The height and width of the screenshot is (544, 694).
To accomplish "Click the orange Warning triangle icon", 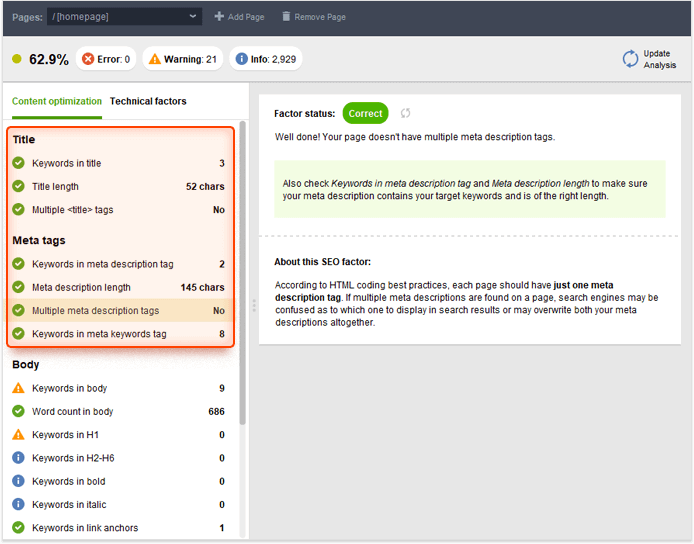I will tap(155, 59).
